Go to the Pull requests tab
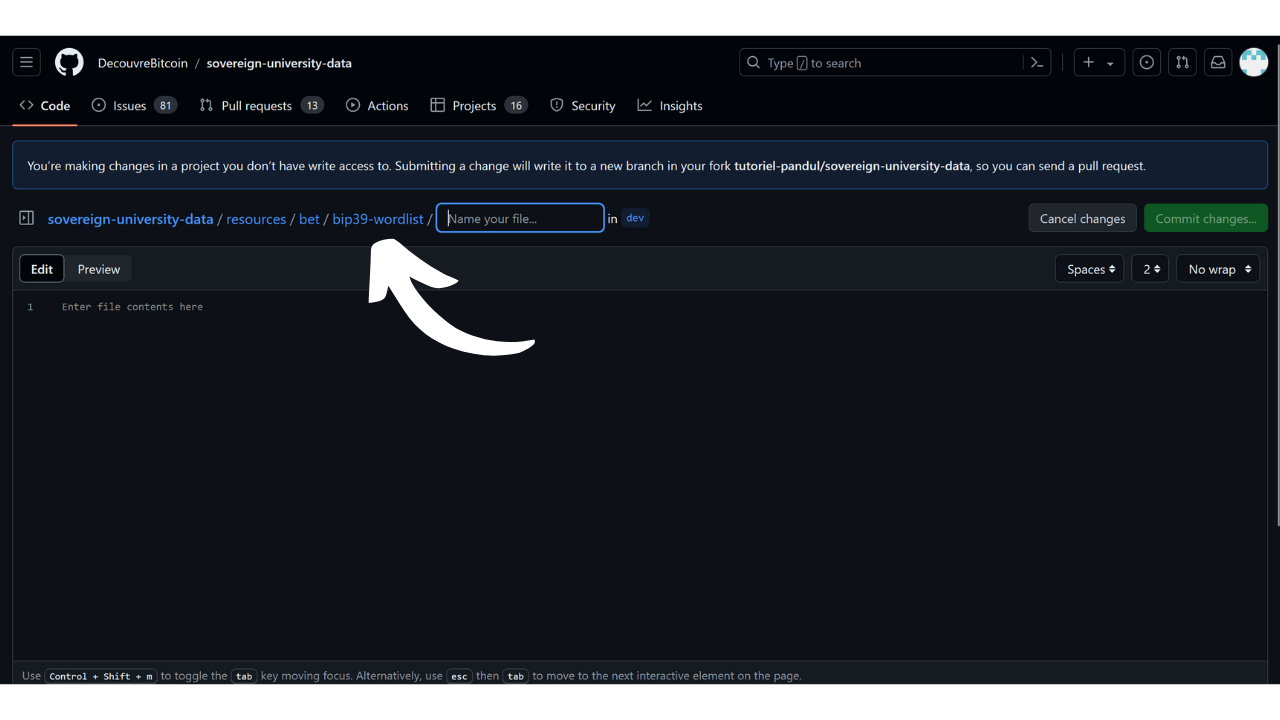 tap(256, 105)
